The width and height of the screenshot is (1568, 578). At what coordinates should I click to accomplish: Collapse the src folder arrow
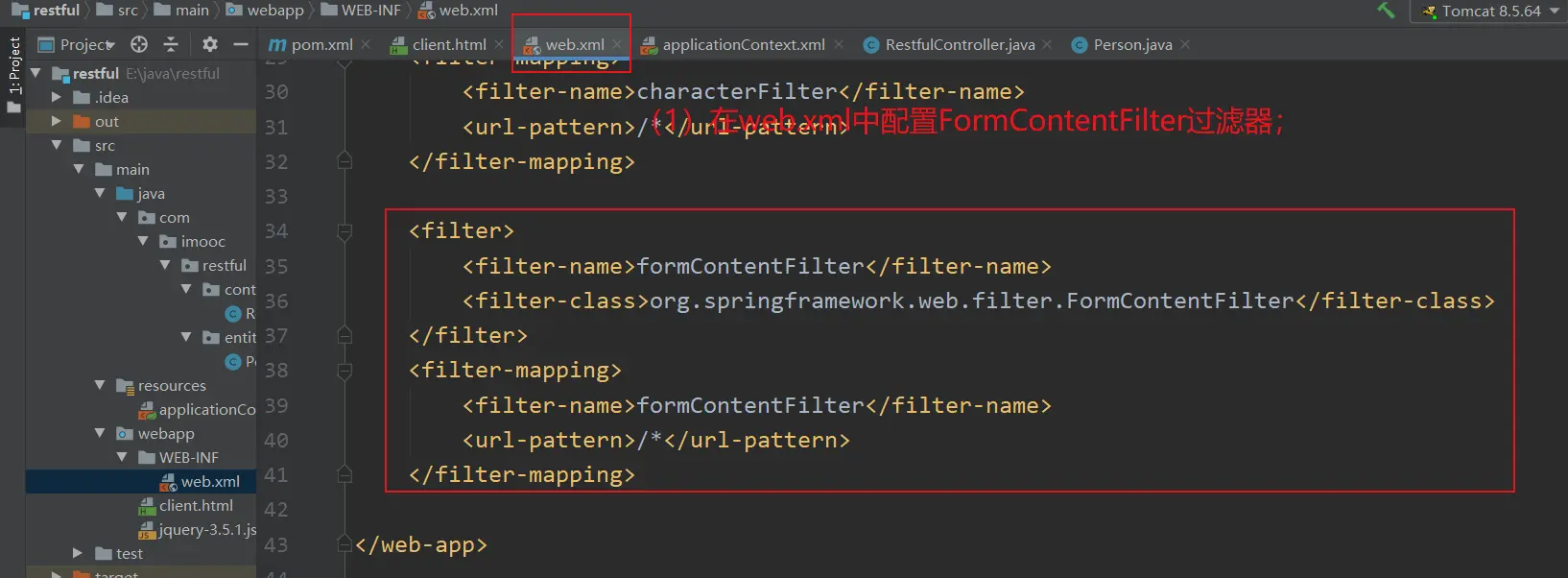(x=56, y=145)
